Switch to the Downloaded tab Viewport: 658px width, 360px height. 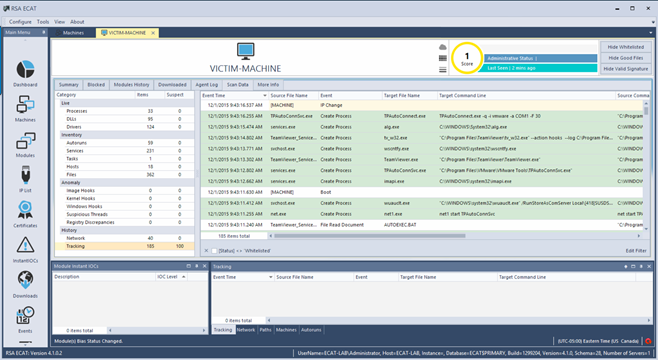(172, 85)
